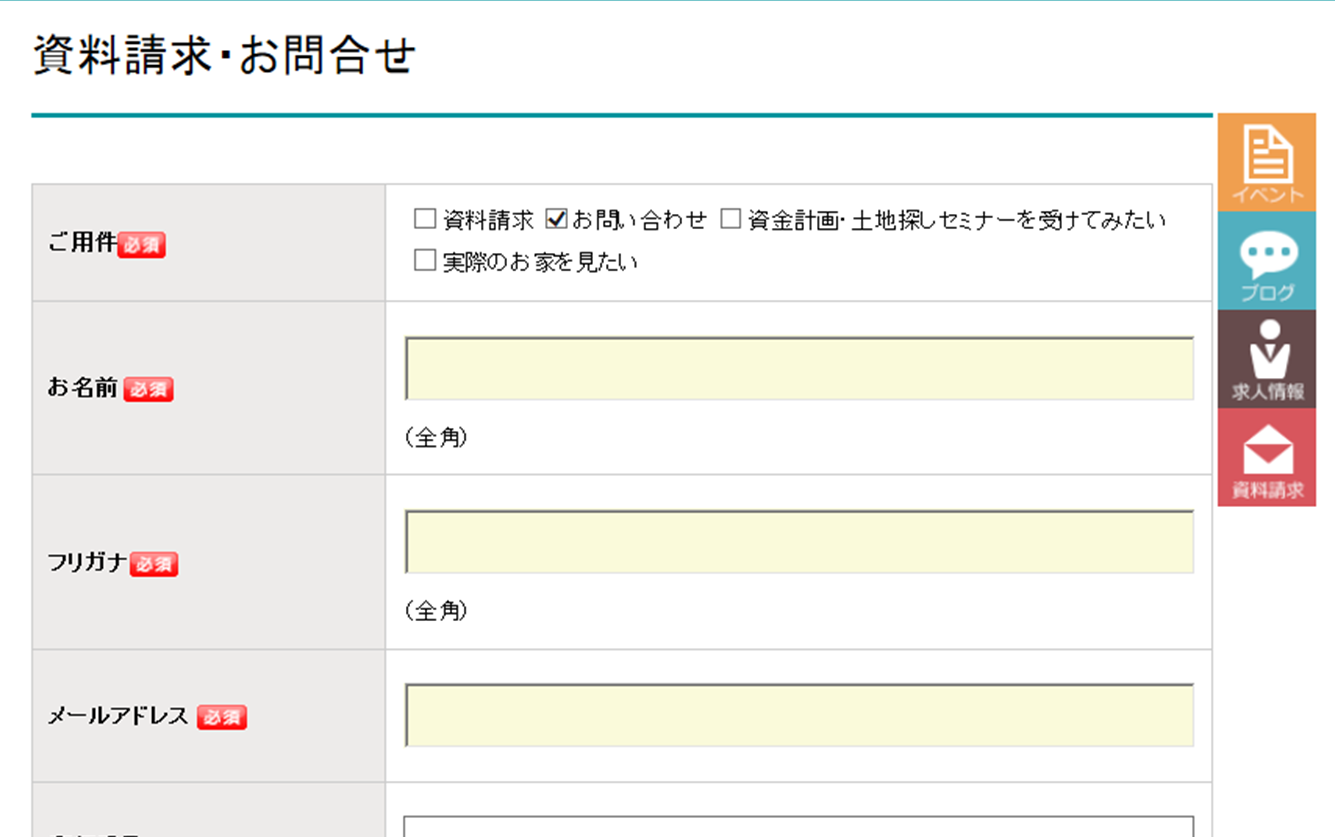The width and height of the screenshot is (1335, 837).
Task: Focus the お名前 text field
Action: tap(798, 369)
